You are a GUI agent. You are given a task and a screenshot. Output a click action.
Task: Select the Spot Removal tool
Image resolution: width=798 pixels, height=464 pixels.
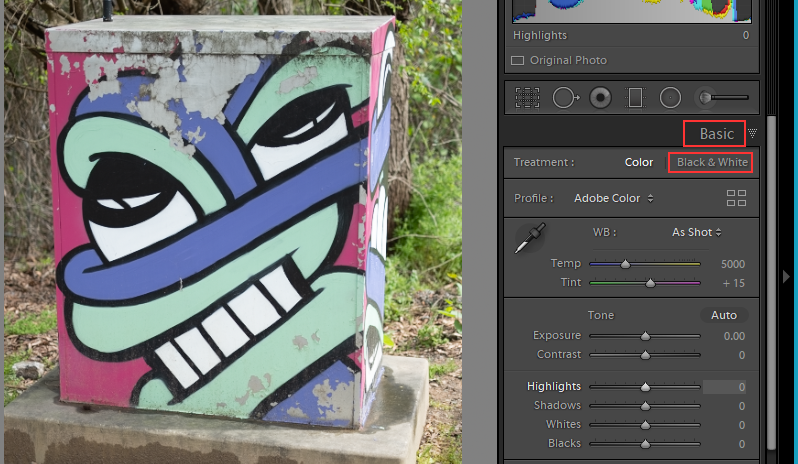565,97
